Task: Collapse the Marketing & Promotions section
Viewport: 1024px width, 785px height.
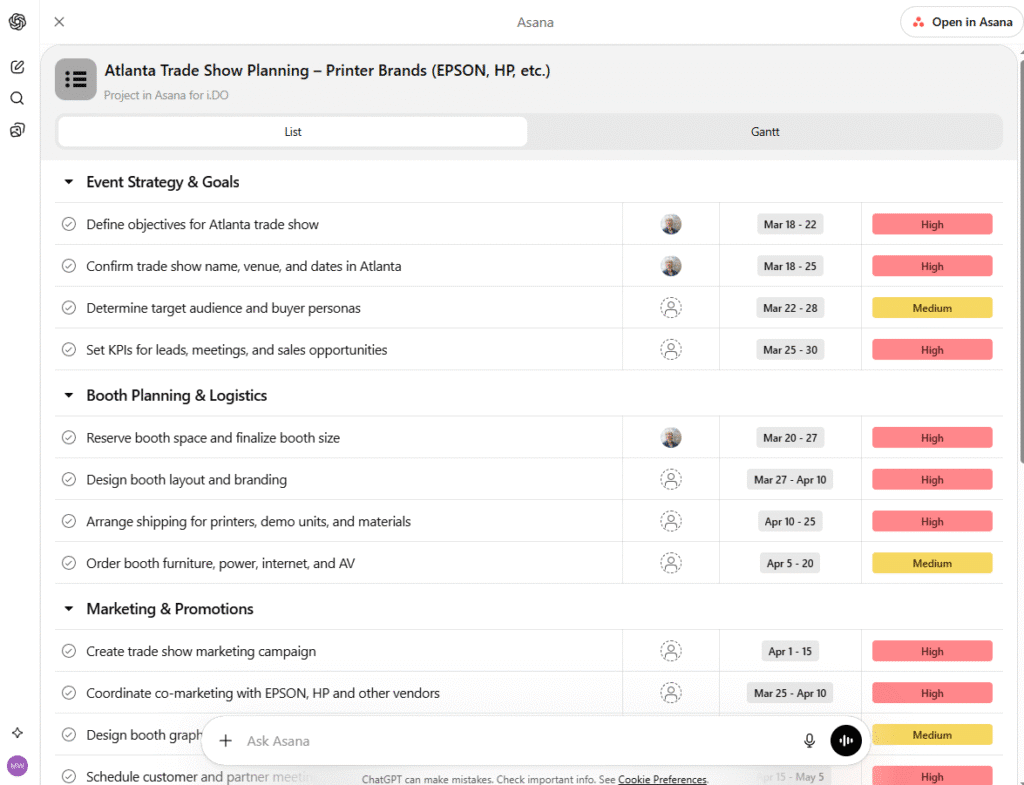Action: (68, 608)
